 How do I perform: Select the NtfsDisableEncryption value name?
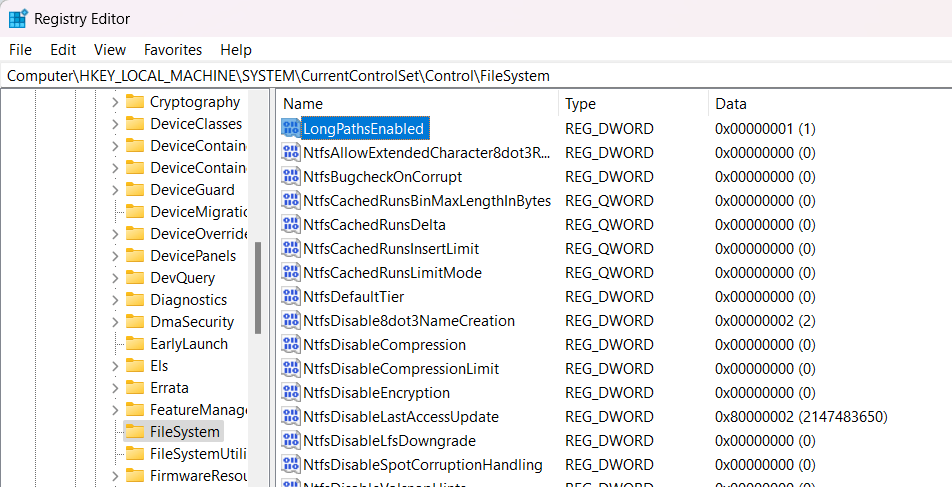coord(376,393)
